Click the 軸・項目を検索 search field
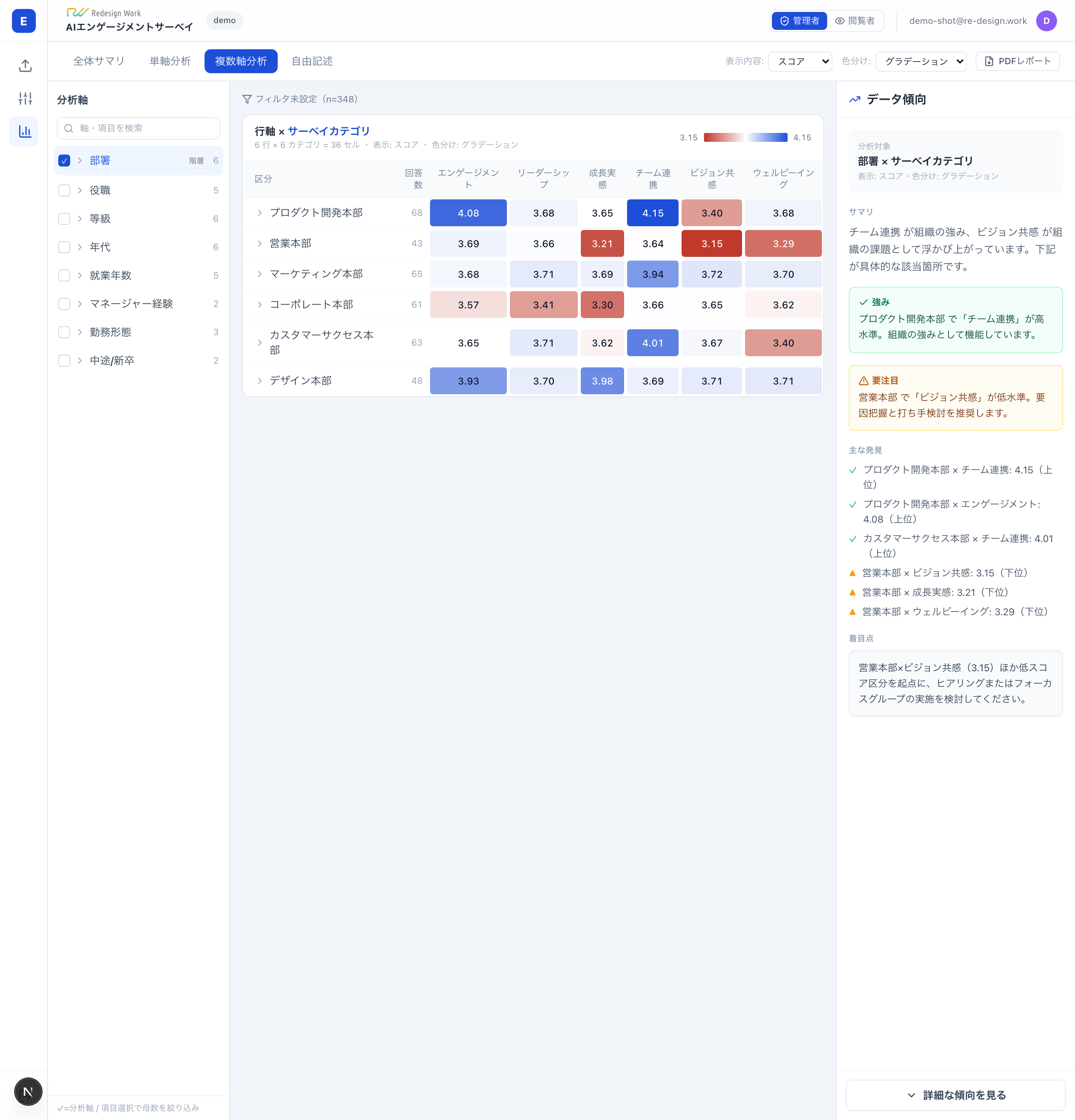The width and height of the screenshot is (1075, 1120). (x=138, y=128)
